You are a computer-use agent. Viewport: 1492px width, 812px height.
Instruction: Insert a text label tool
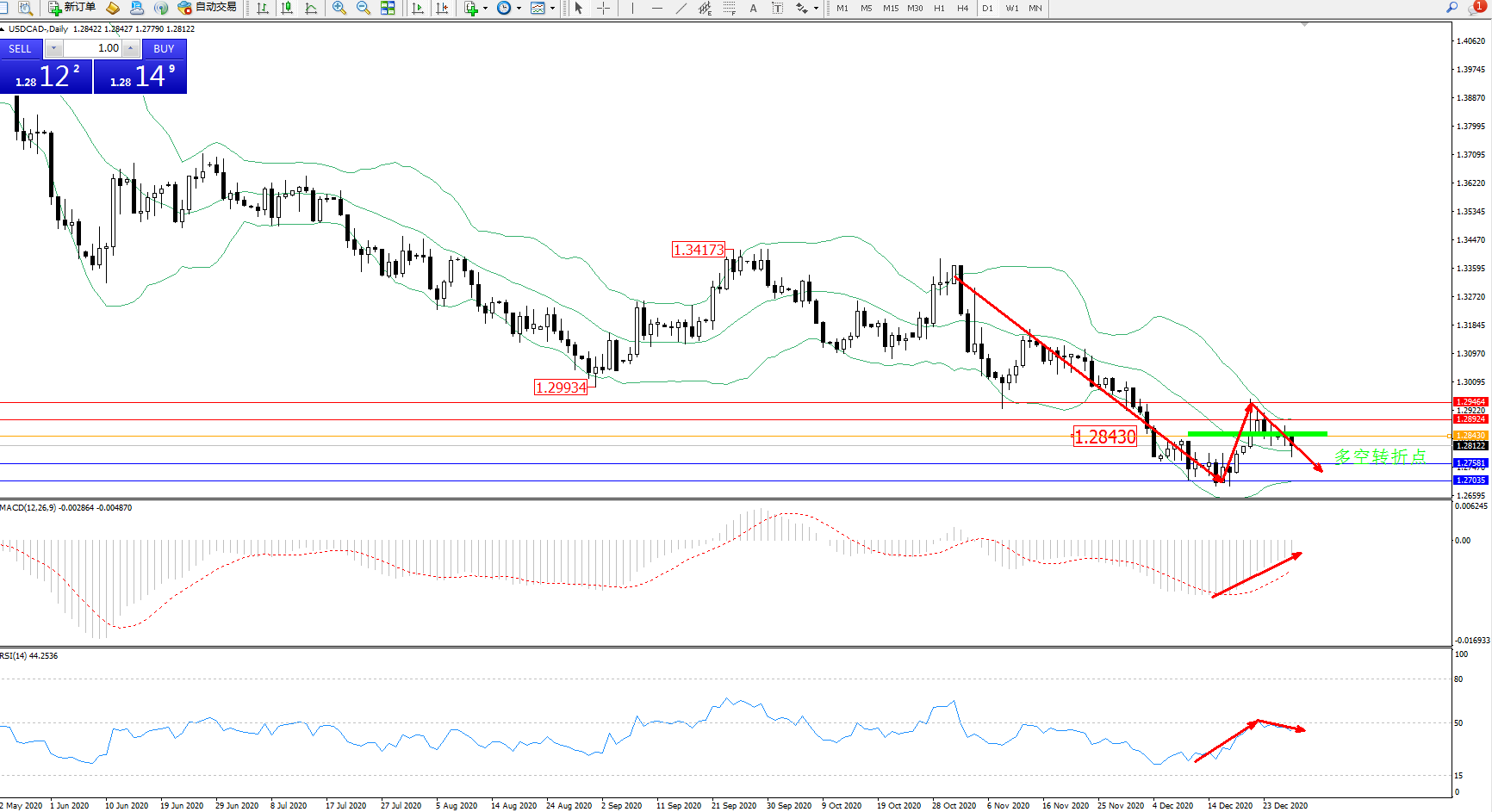point(753,8)
